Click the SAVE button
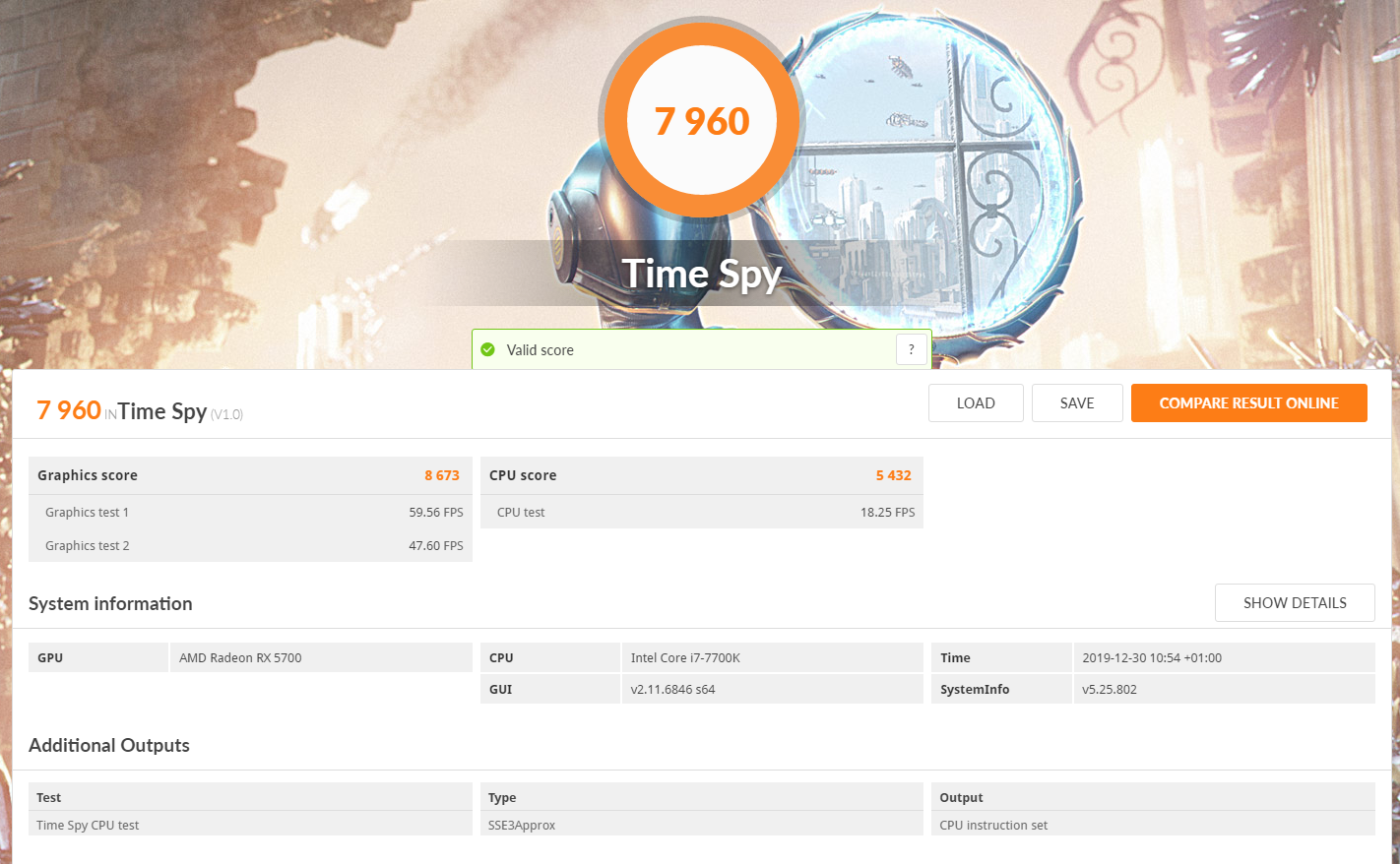This screenshot has width=1400, height=864. [1077, 402]
